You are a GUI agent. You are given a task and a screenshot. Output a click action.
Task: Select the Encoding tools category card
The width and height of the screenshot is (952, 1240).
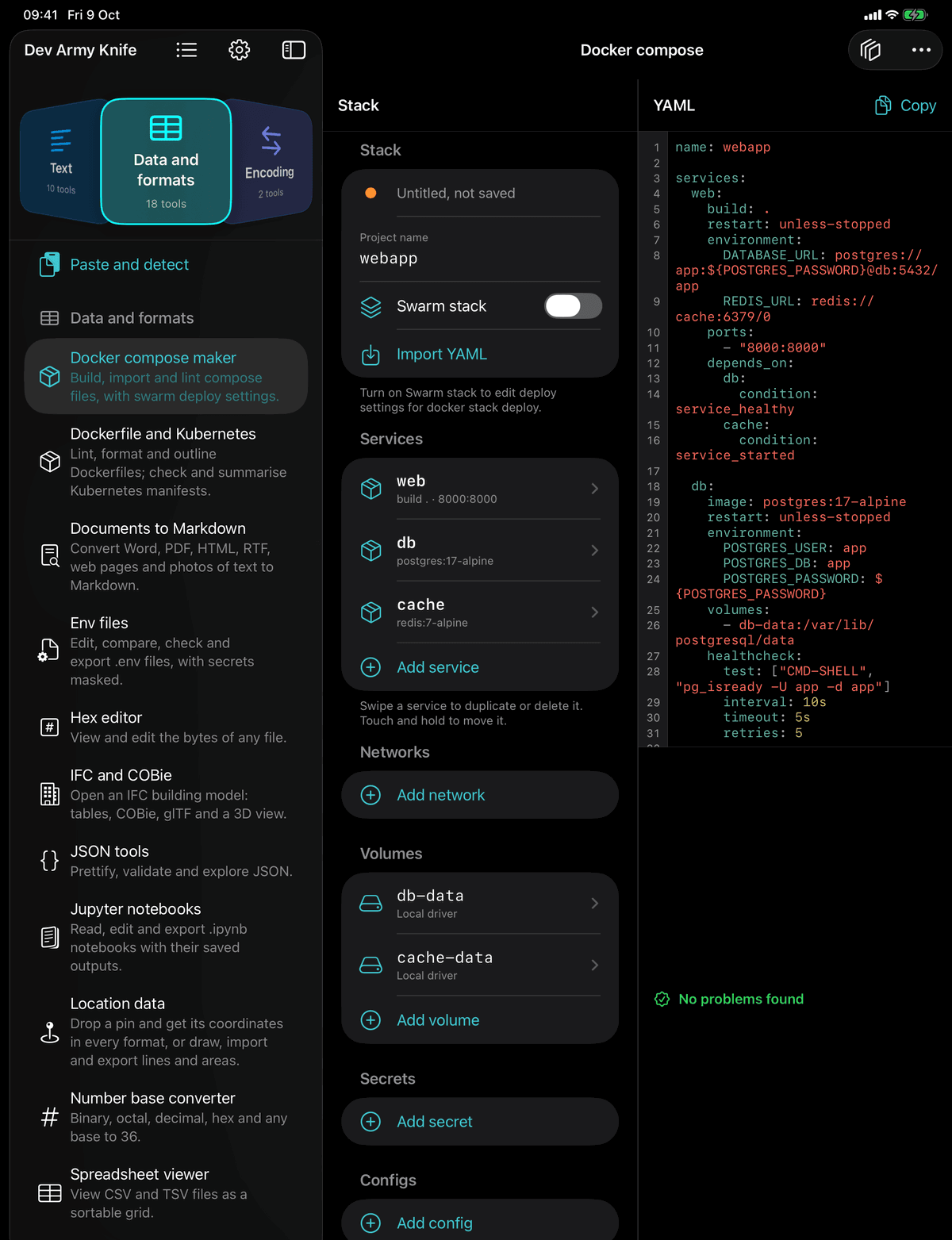[x=270, y=162]
